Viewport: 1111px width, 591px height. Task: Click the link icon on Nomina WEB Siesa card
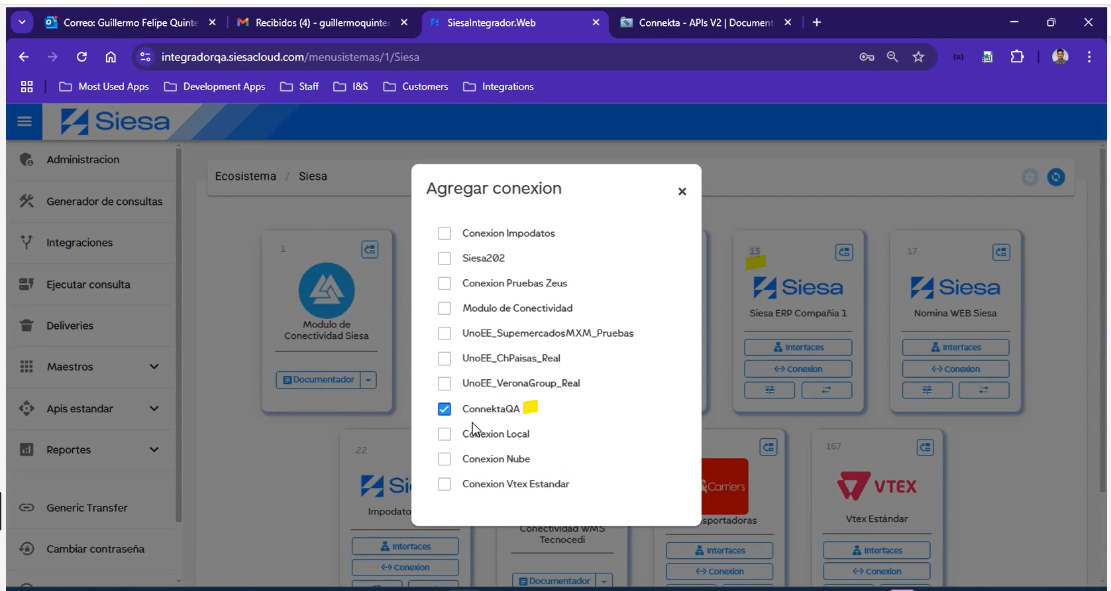coord(1001,252)
